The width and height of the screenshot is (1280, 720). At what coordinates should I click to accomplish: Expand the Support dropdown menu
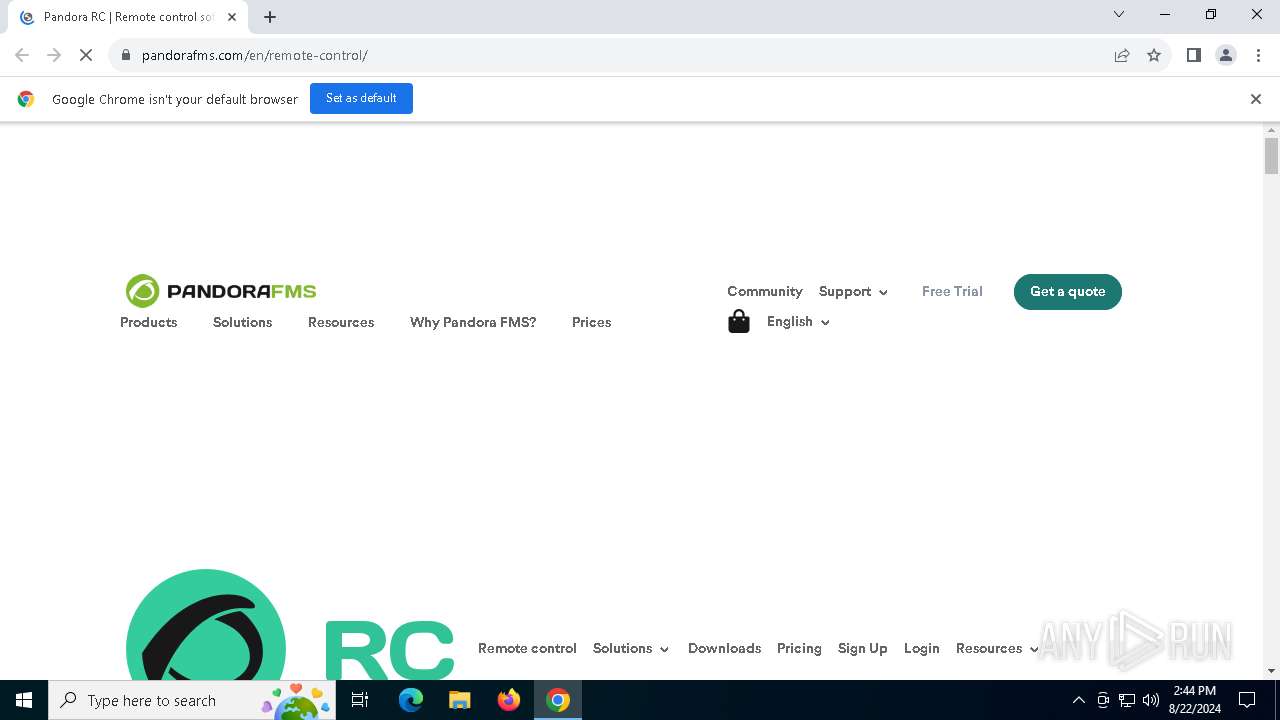click(x=853, y=291)
